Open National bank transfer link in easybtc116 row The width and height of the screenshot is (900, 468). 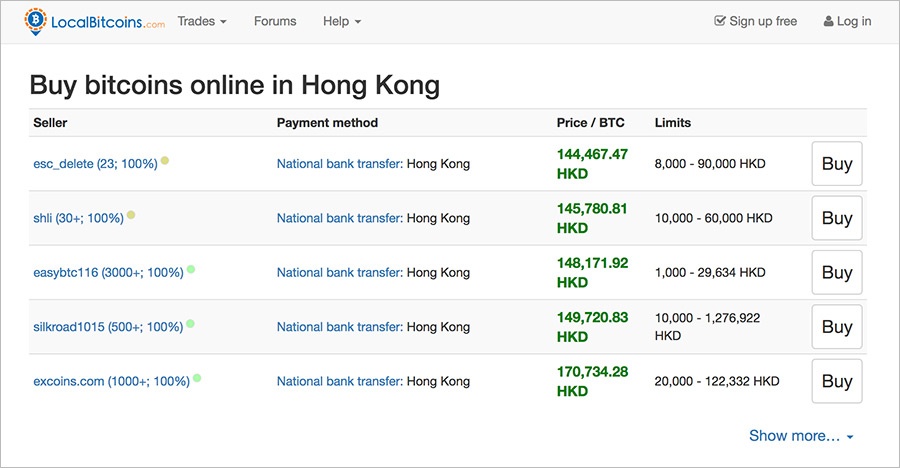click(x=340, y=272)
